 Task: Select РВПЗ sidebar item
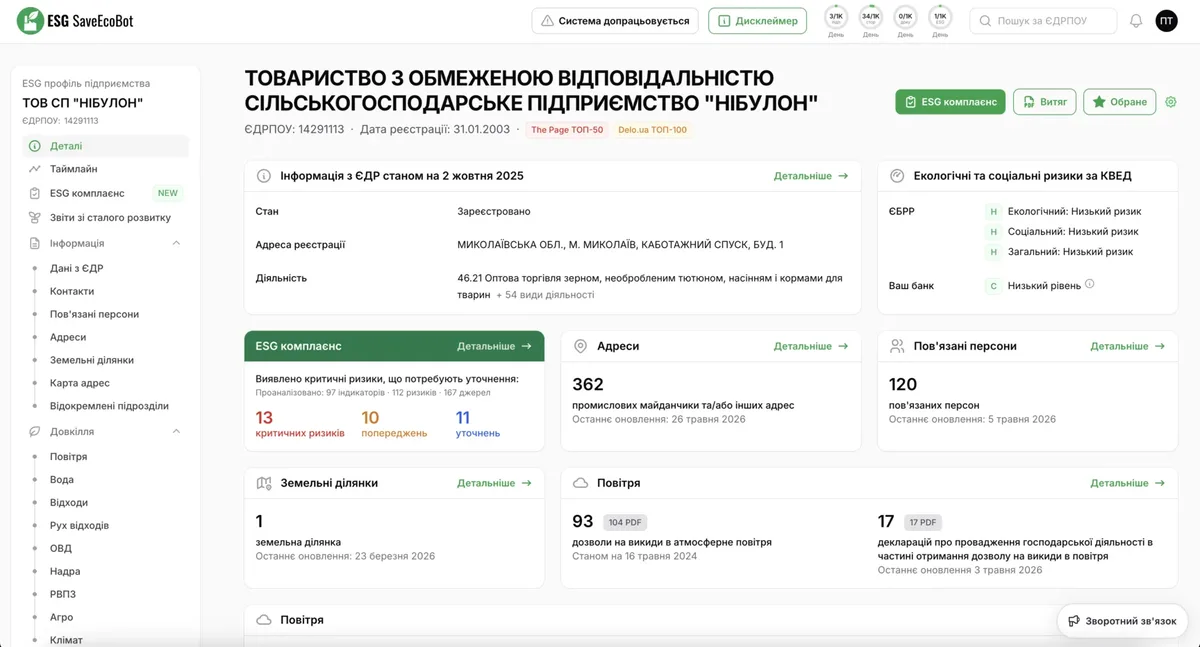[63, 595]
